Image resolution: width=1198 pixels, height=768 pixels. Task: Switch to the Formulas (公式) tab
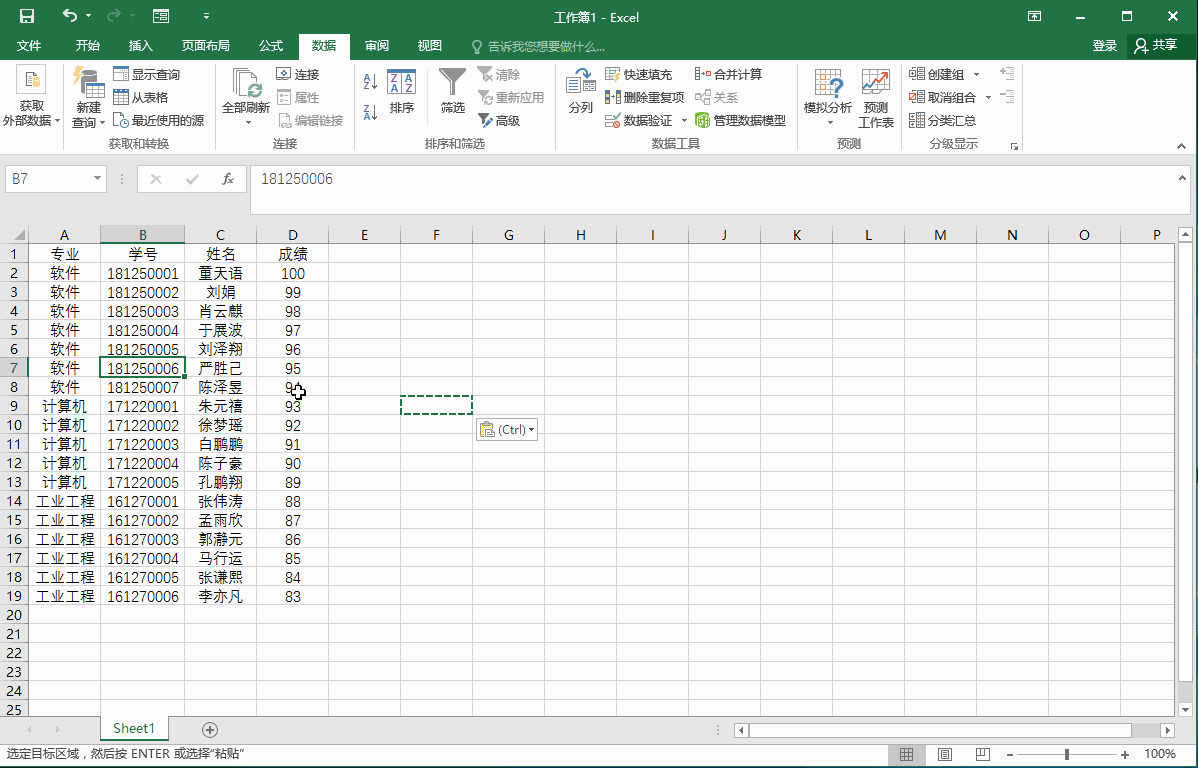point(270,46)
